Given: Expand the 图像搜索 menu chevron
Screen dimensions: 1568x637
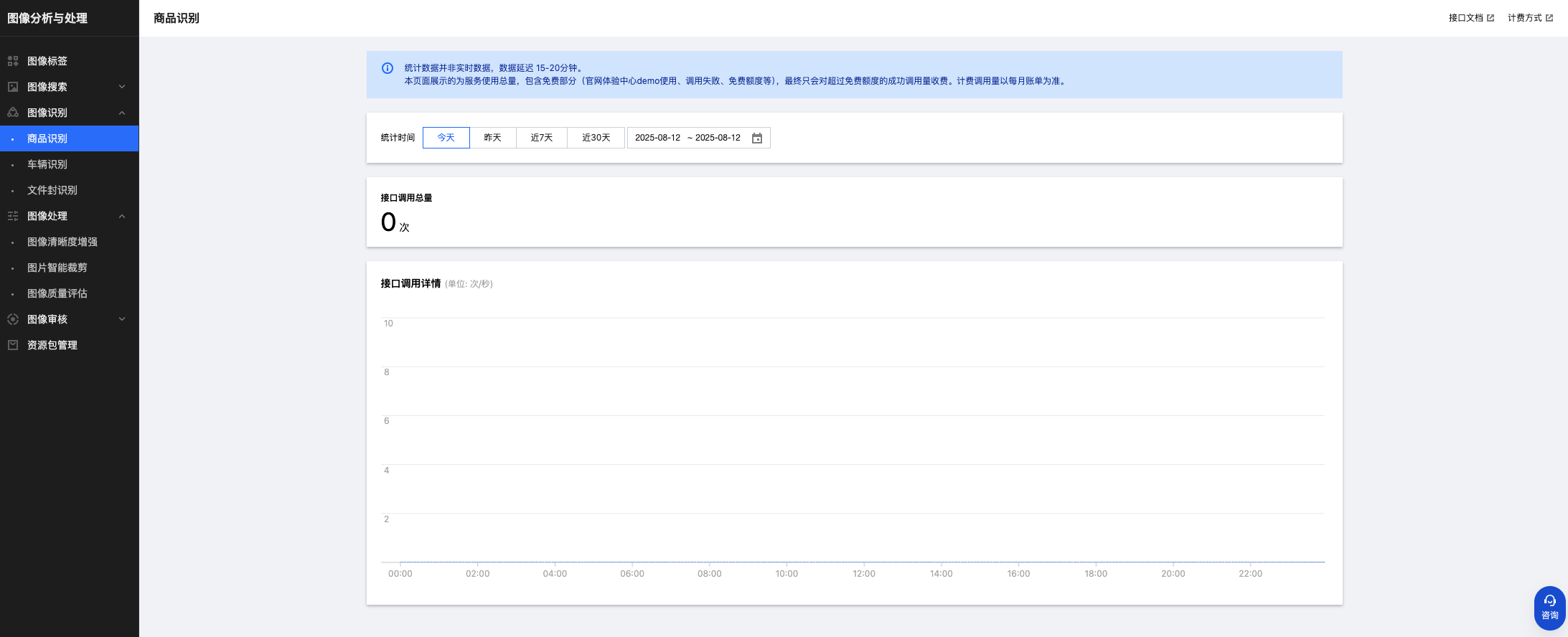Looking at the screenshot, I should (x=122, y=87).
